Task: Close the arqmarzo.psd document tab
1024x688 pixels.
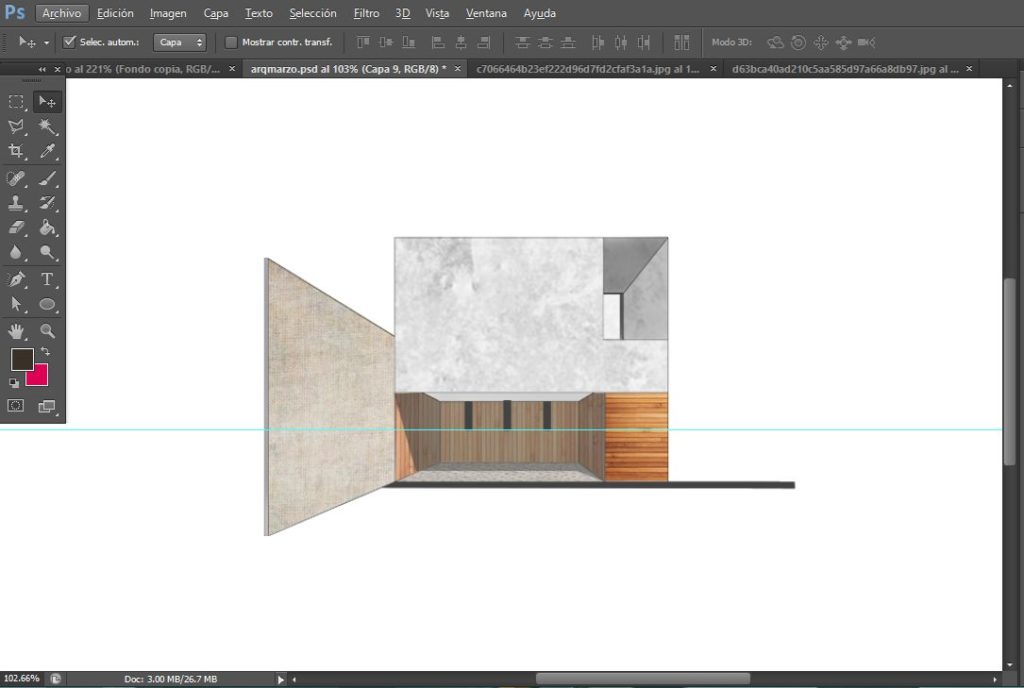Action: coord(457,69)
